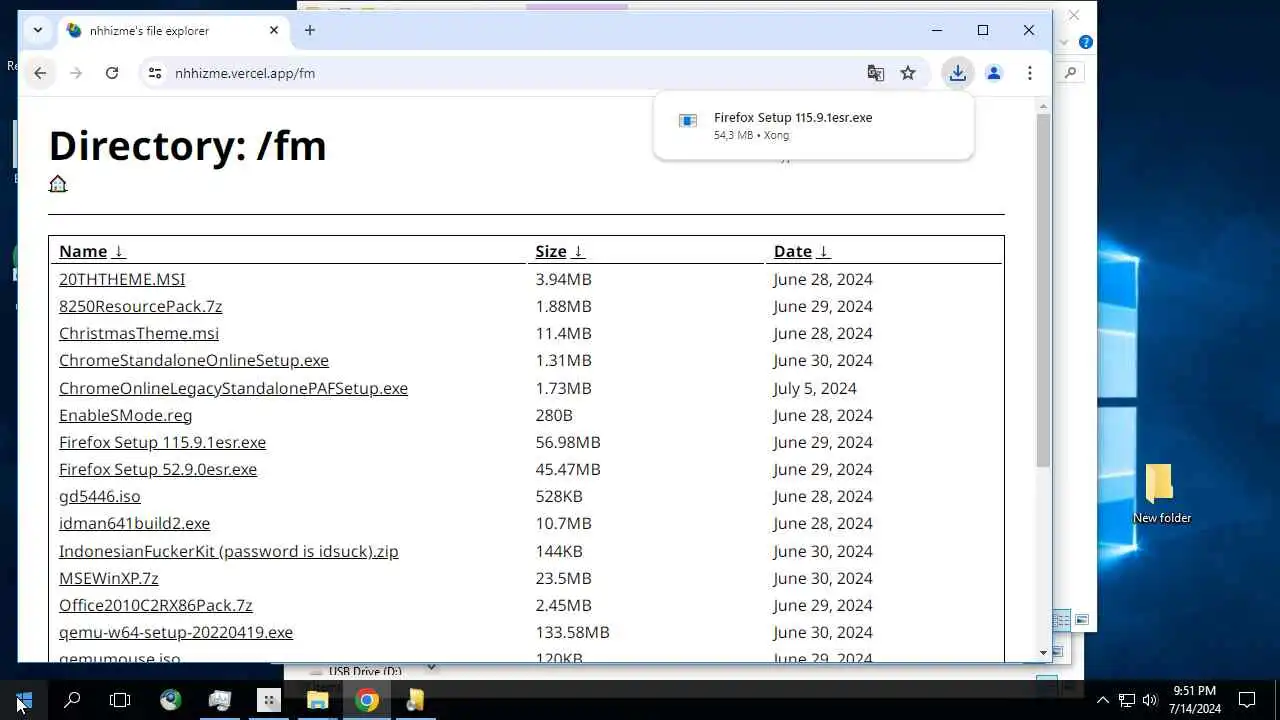Screen dimensions: 1280x720
Task: Switch to Google Chrome on the taskbar
Action: (367, 700)
